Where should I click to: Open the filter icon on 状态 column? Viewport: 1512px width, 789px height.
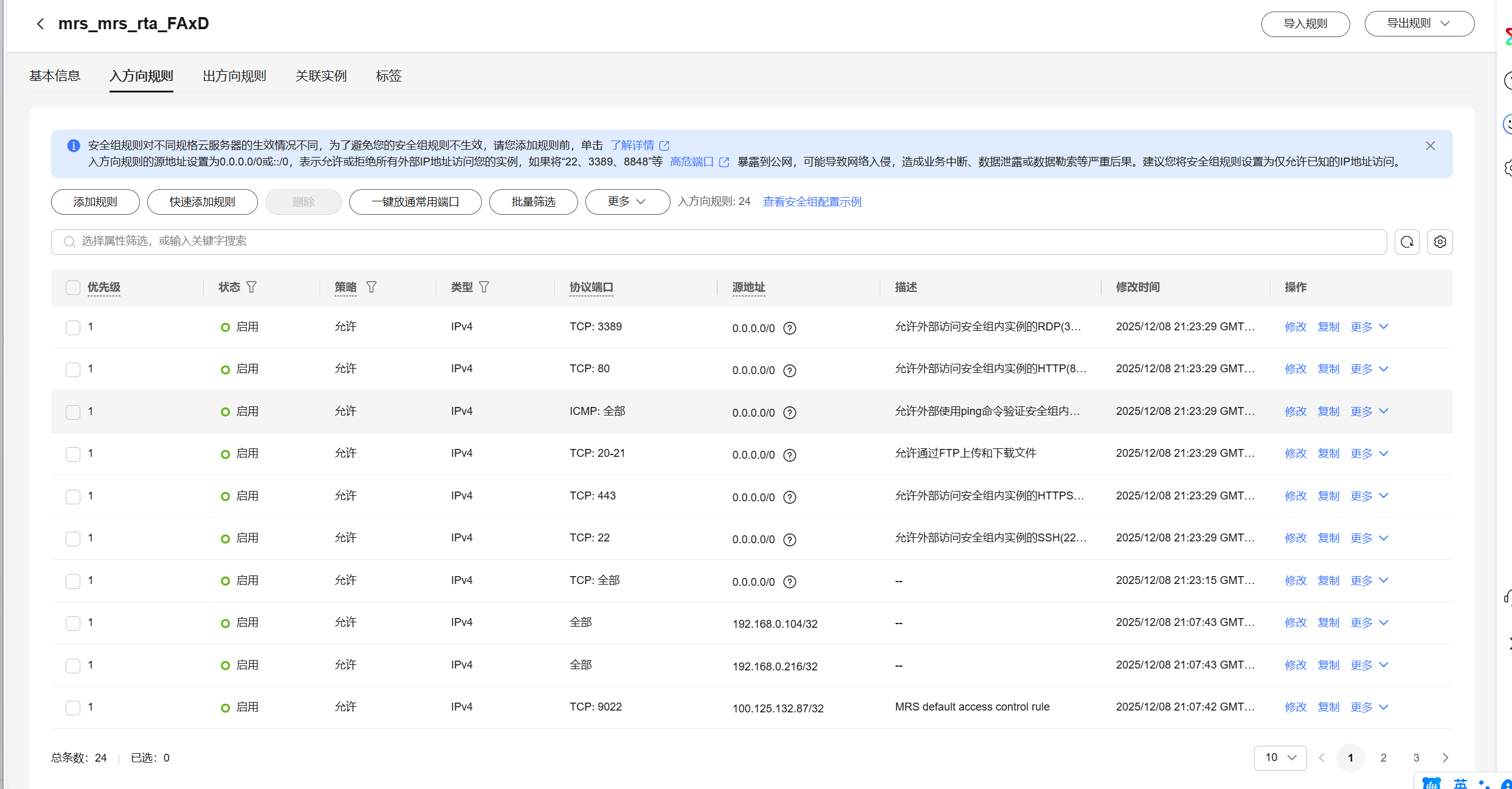click(x=252, y=287)
